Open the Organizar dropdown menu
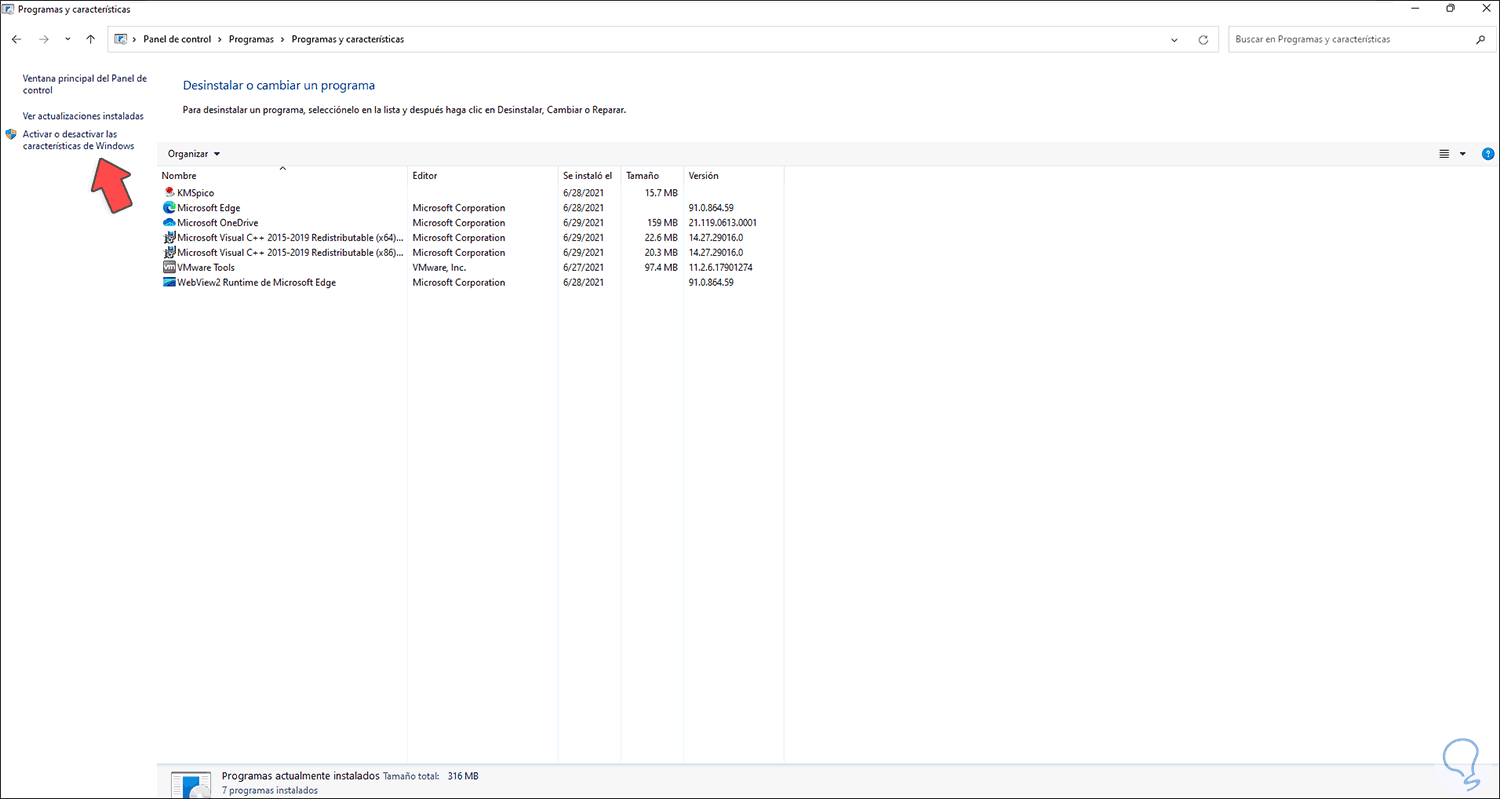Viewport: 1500px width, 799px height. tap(194, 154)
